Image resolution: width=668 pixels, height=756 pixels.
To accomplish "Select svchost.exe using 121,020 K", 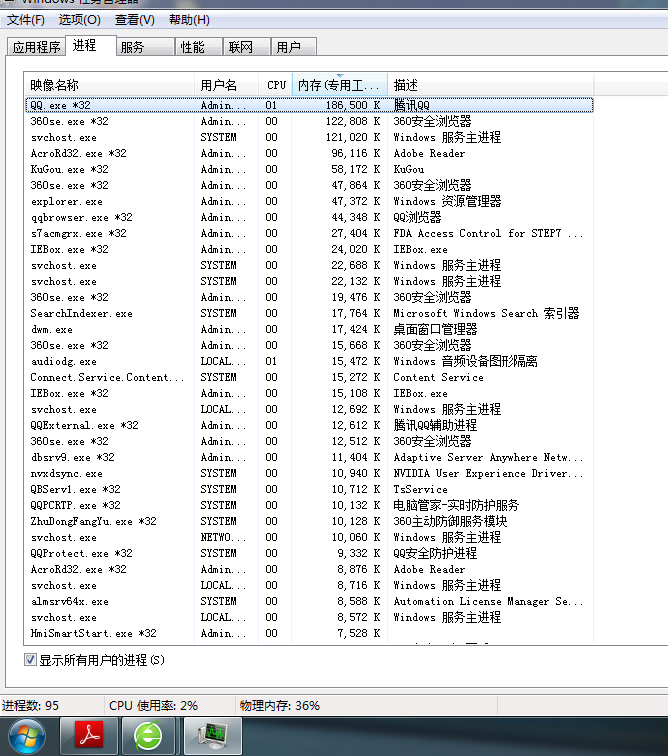I will pyautogui.click(x=309, y=137).
